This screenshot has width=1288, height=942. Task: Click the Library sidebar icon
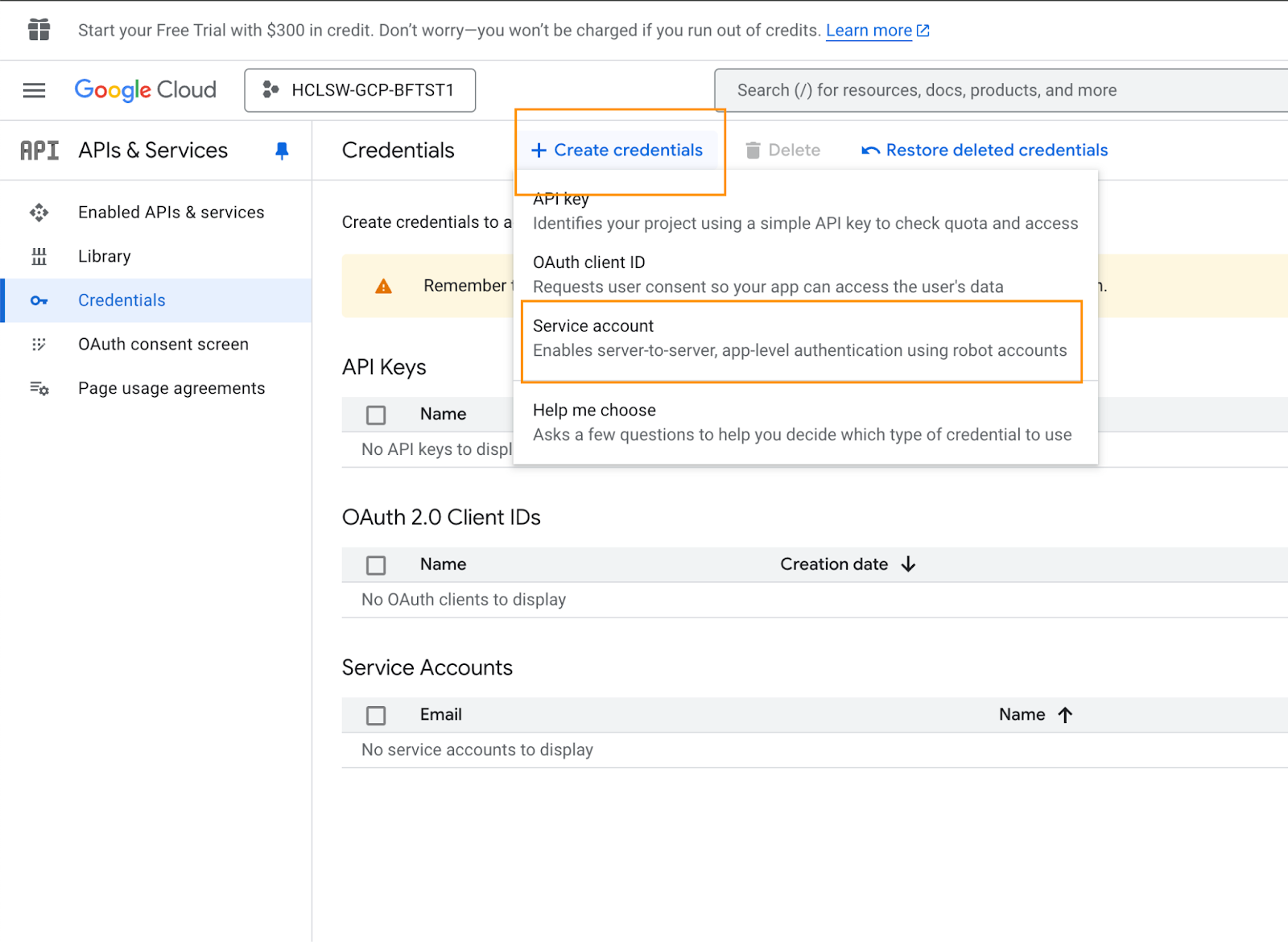click(x=39, y=257)
